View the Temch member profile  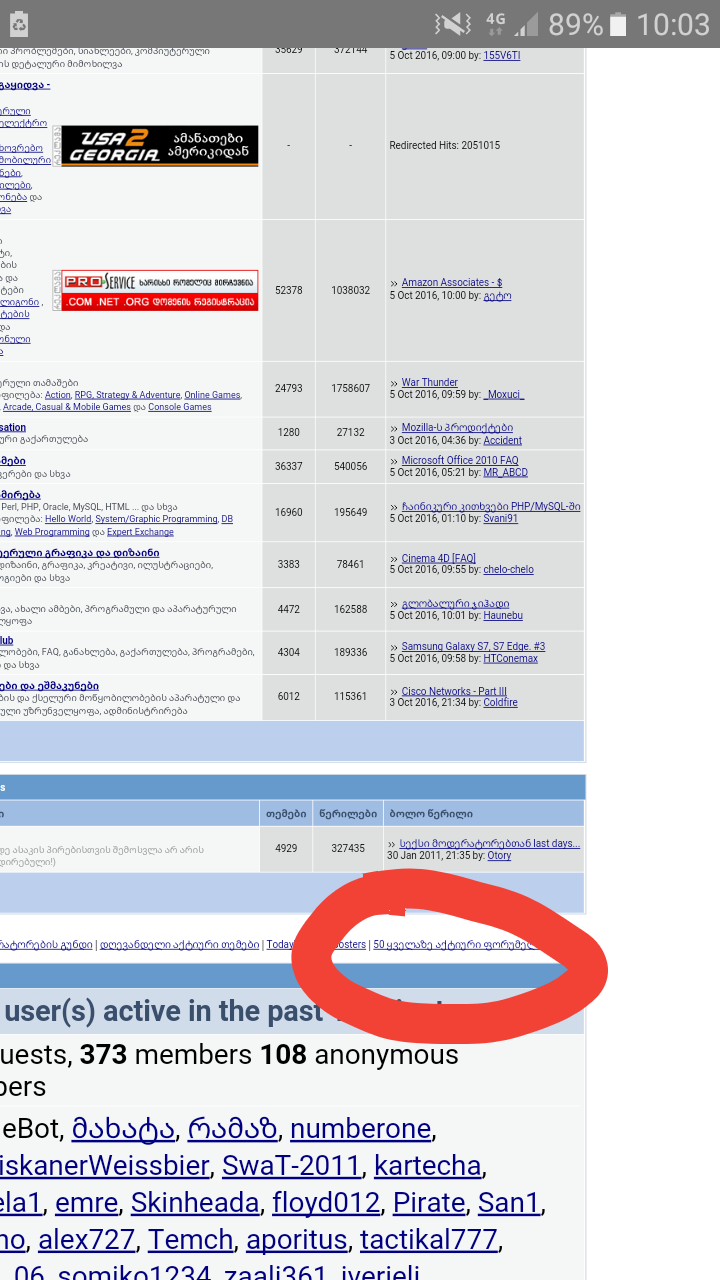click(190, 1240)
